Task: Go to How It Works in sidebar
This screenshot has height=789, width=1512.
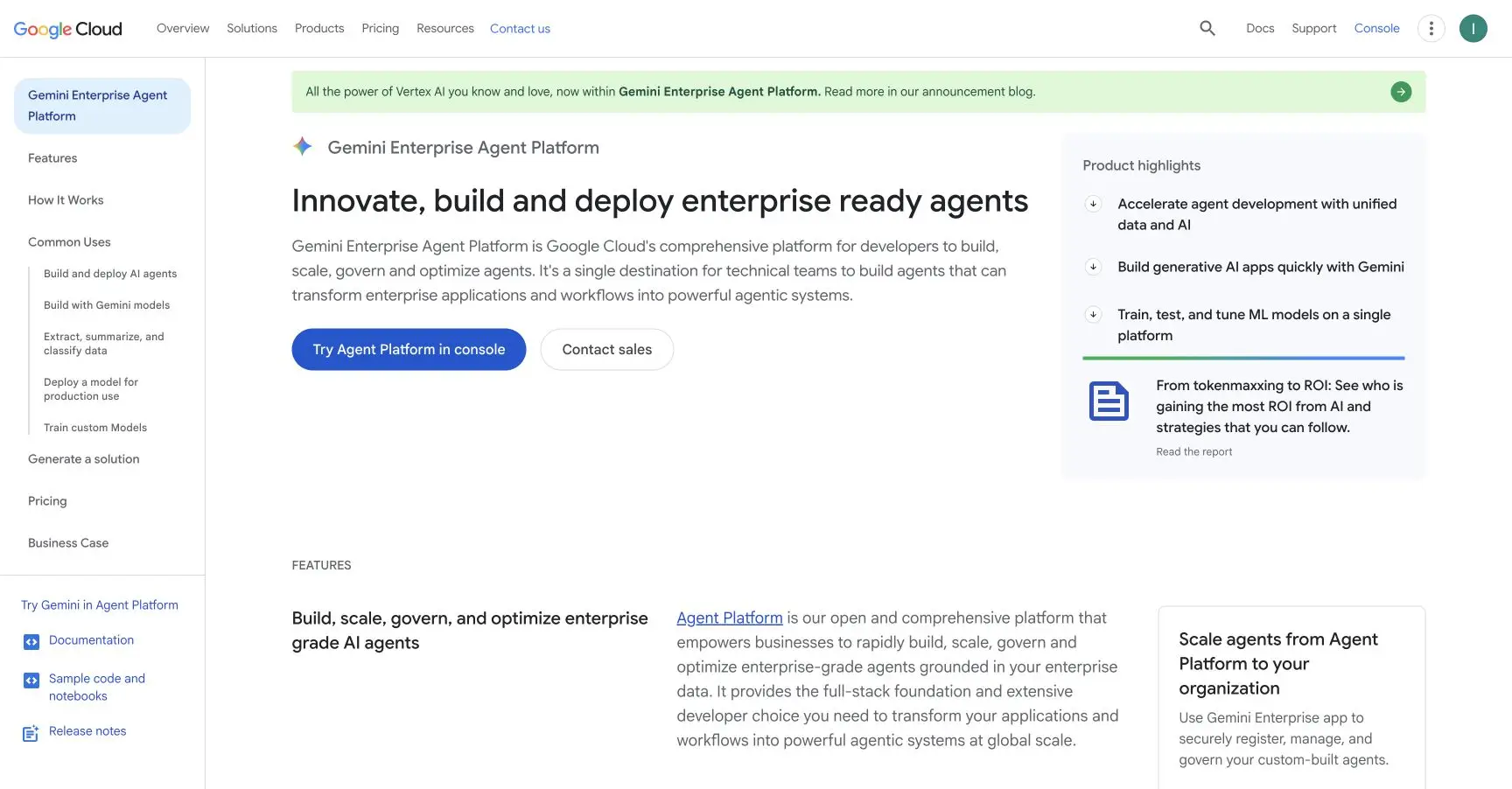Action: coord(66,200)
